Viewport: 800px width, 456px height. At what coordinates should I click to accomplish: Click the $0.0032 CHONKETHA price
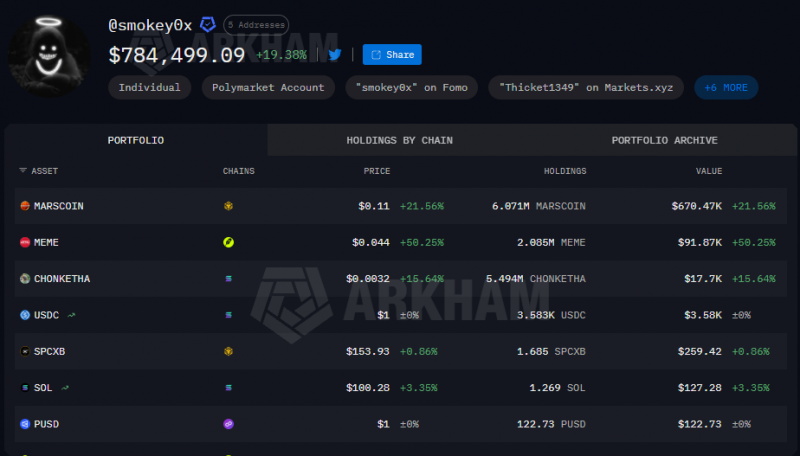367,278
